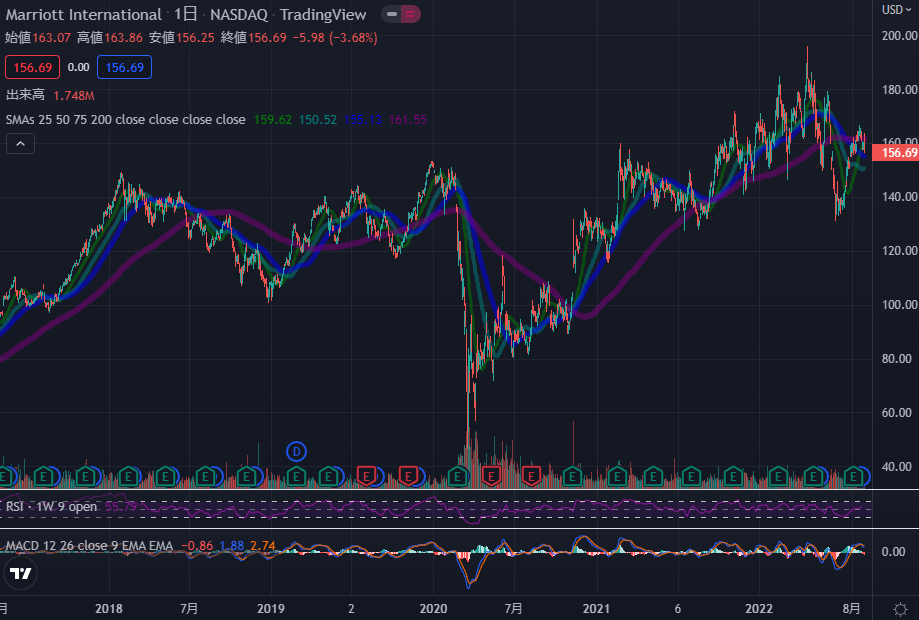Click the earnings marker directly below the D marker
The height and width of the screenshot is (620, 919).
297,476
